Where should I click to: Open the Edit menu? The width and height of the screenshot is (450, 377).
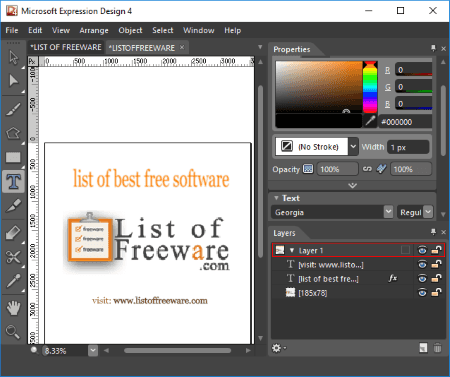[35, 30]
